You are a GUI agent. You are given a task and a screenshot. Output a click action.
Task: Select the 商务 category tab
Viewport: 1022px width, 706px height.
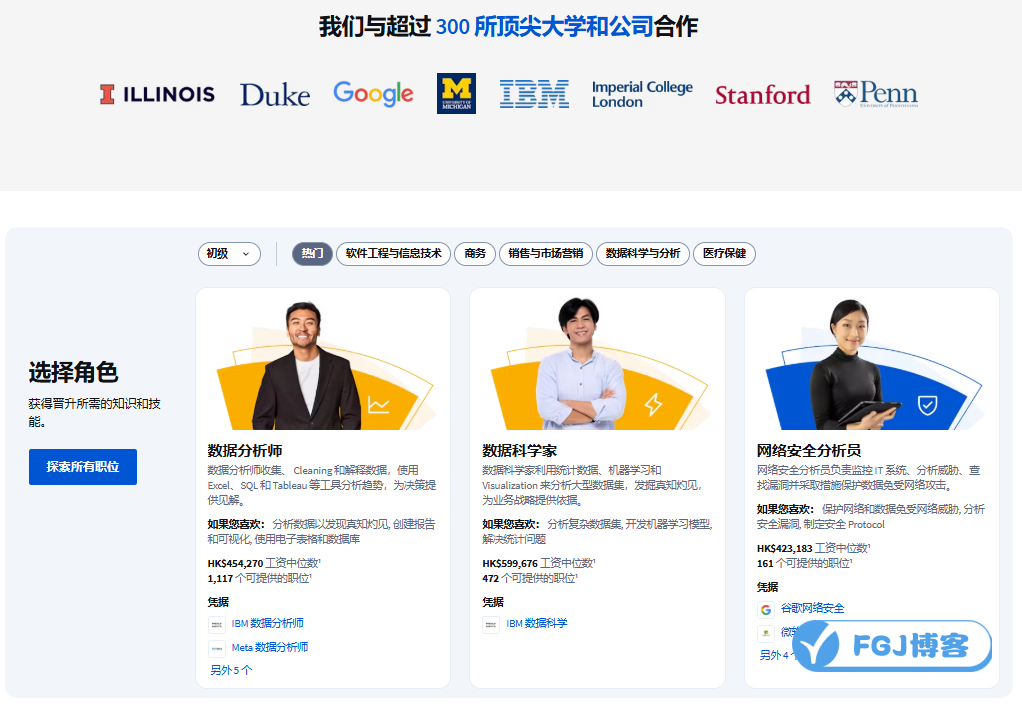(x=475, y=254)
